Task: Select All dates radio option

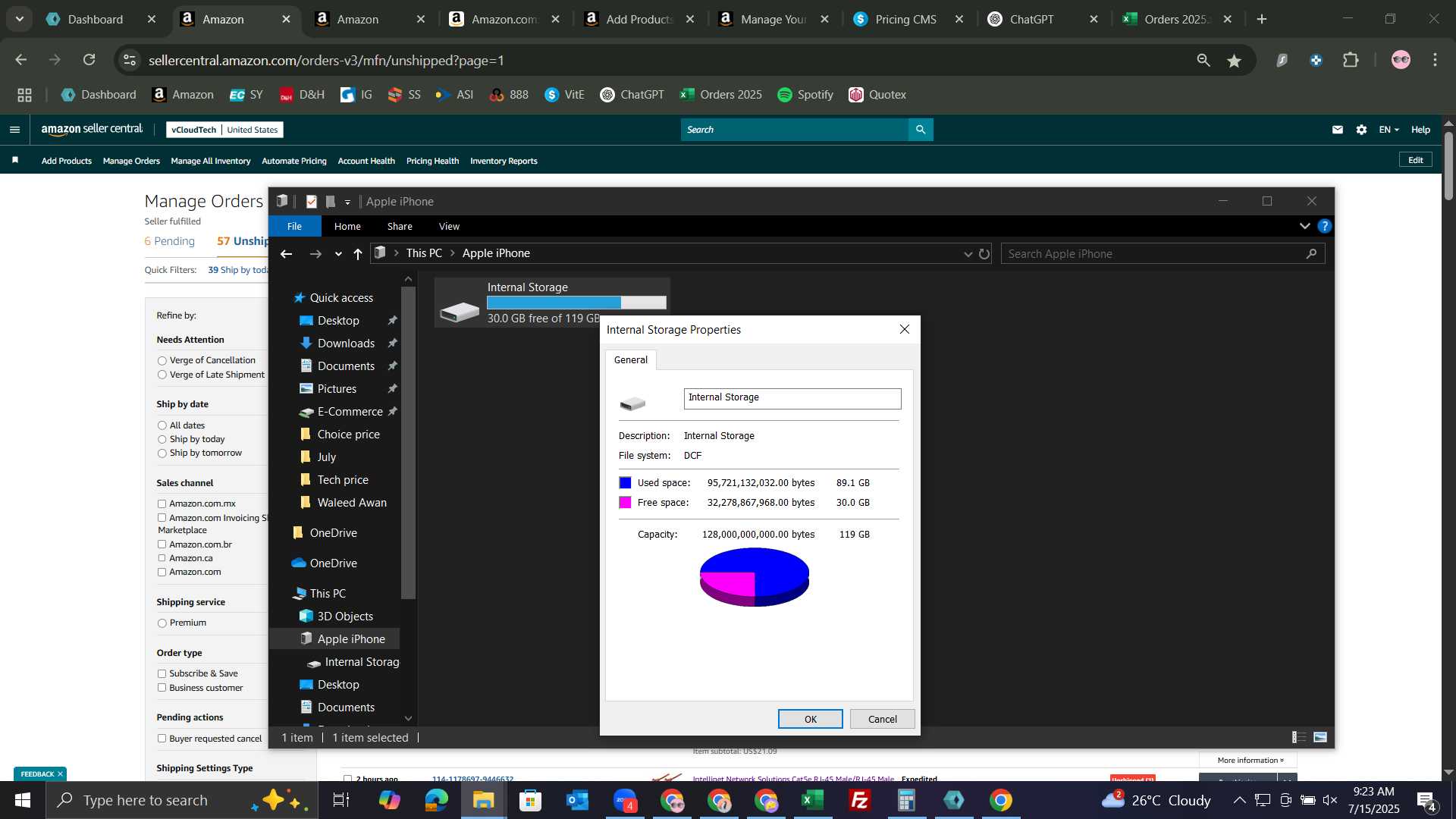Action: tap(162, 425)
